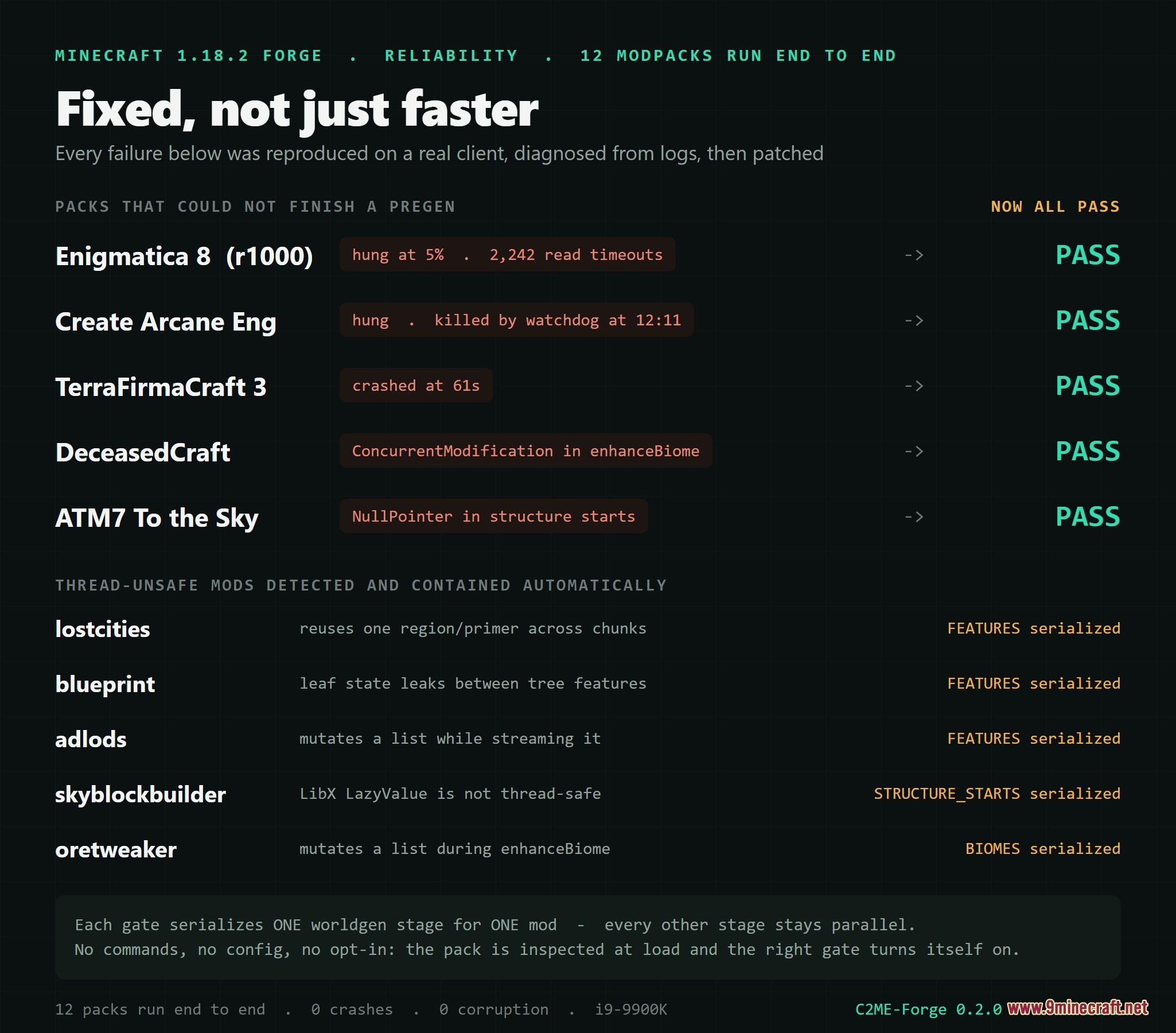Click the arrow in the Enigmatica 8 row

[x=914, y=255]
